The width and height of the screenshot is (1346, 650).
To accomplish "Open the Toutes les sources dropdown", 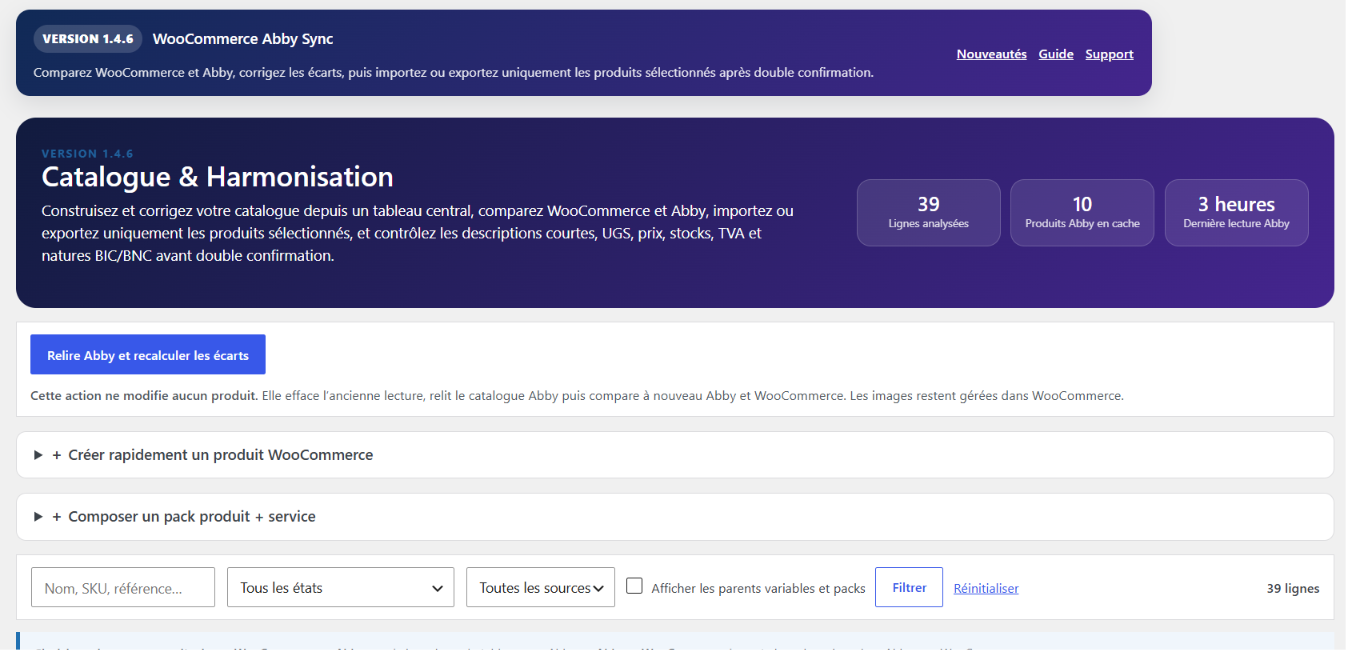I will pos(541,588).
